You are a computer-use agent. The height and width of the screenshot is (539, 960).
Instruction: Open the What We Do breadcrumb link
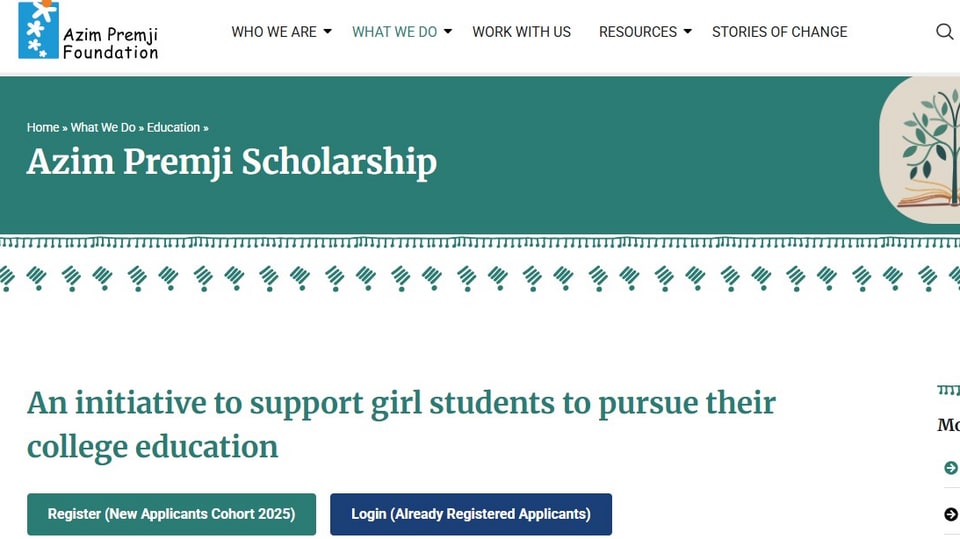point(103,127)
